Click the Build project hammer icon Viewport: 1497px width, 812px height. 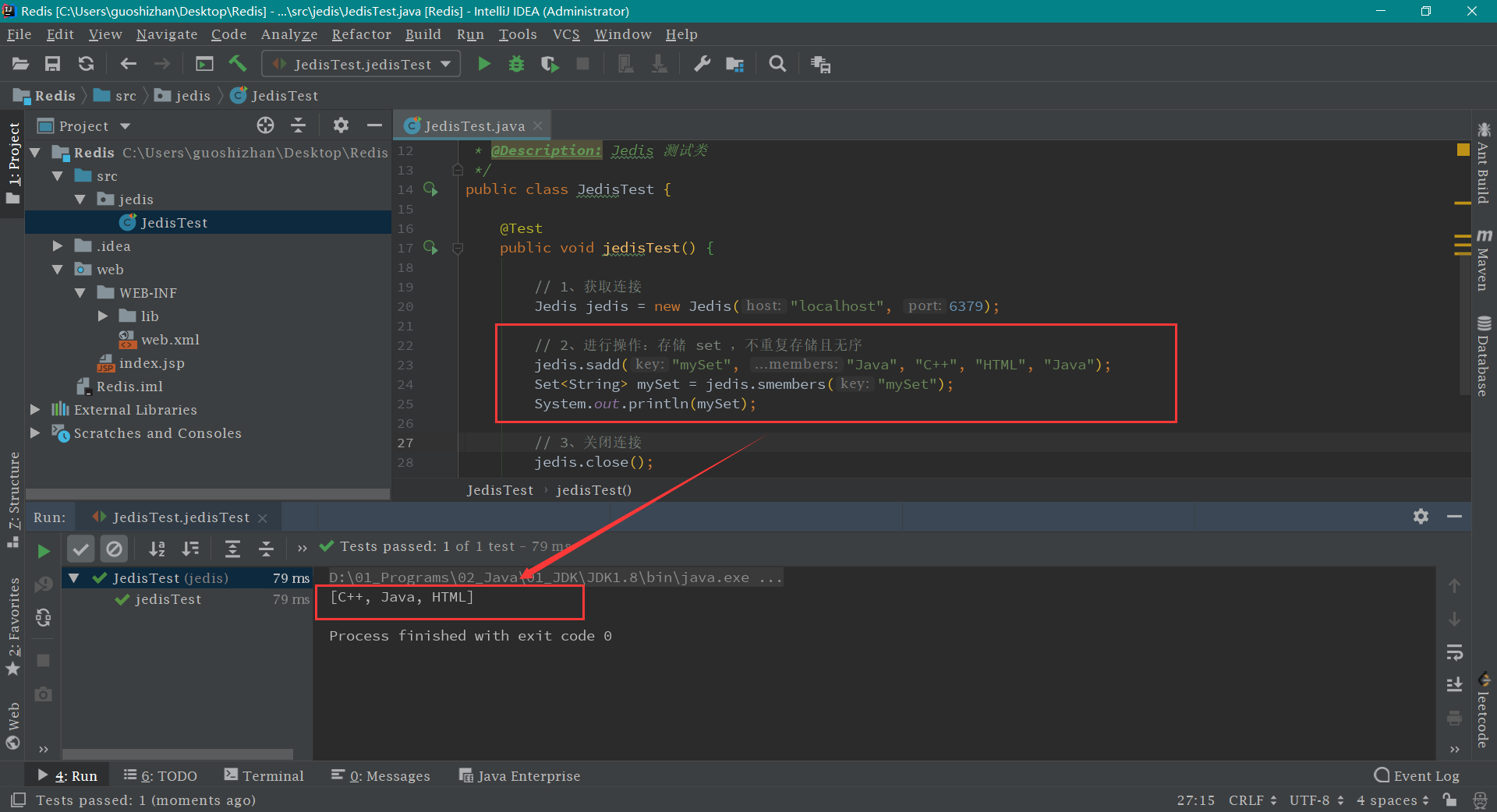pos(238,64)
